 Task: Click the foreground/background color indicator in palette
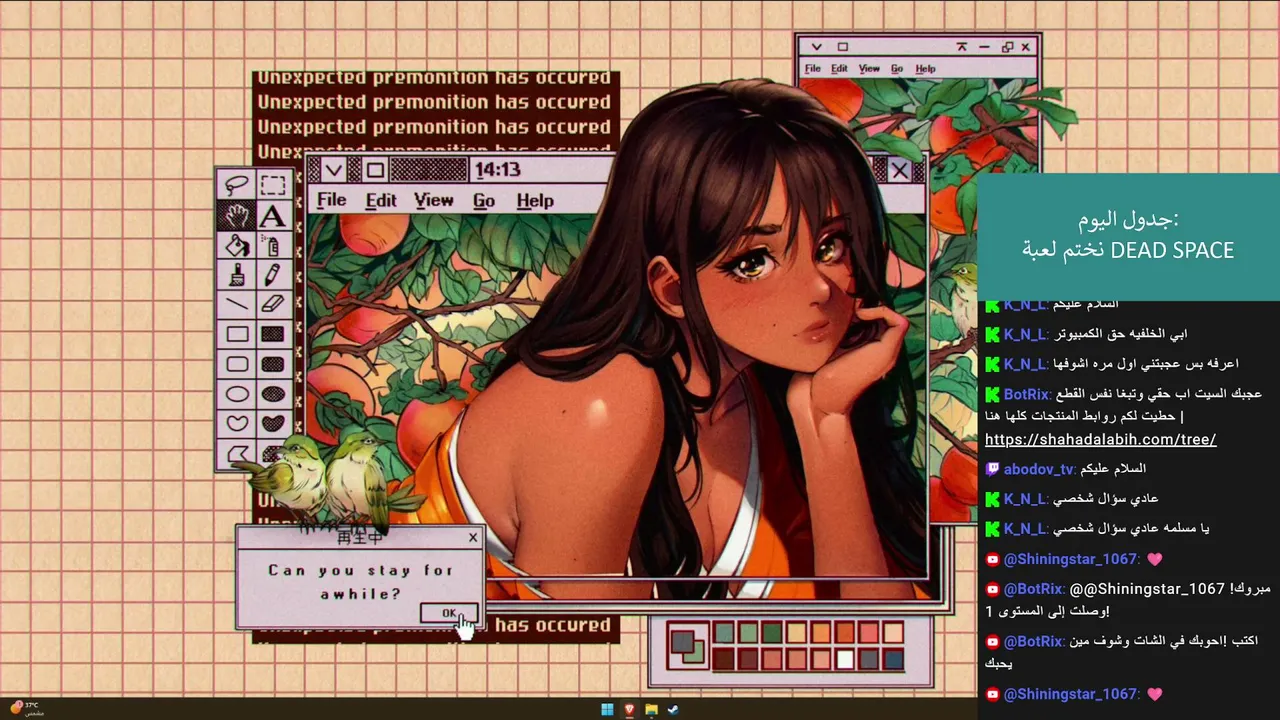pos(686,645)
